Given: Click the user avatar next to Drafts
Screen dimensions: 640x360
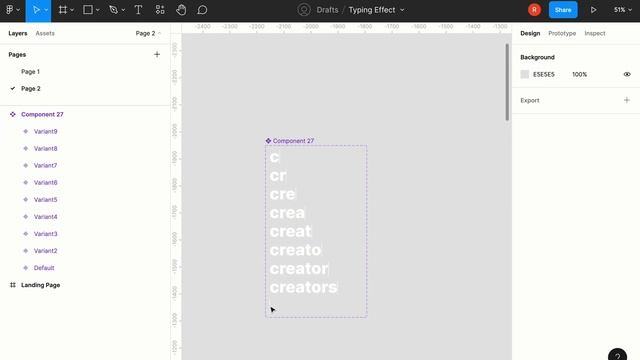Looking at the screenshot, I should click(304, 10).
